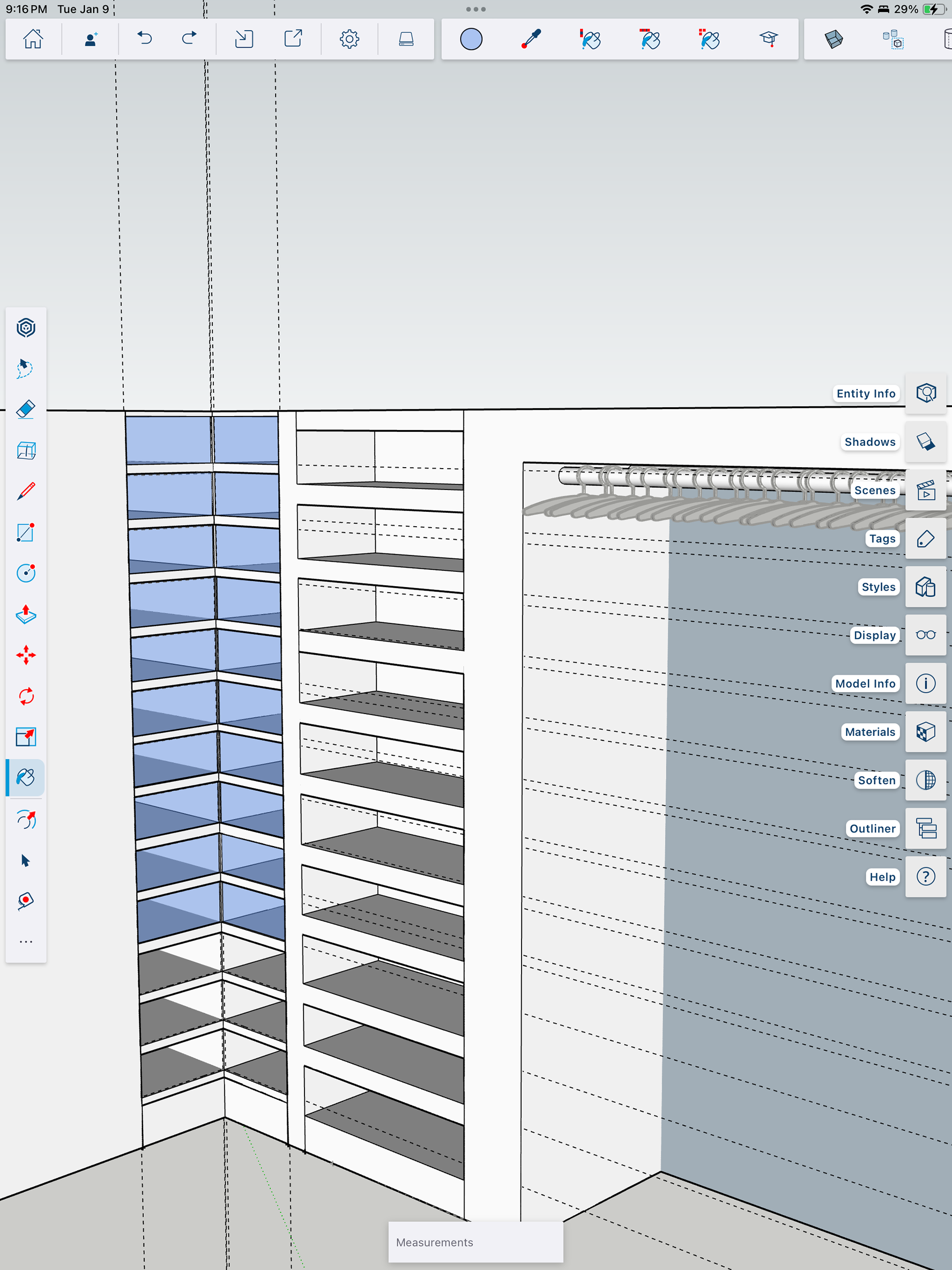Show the Outliner panel

tap(926, 829)
